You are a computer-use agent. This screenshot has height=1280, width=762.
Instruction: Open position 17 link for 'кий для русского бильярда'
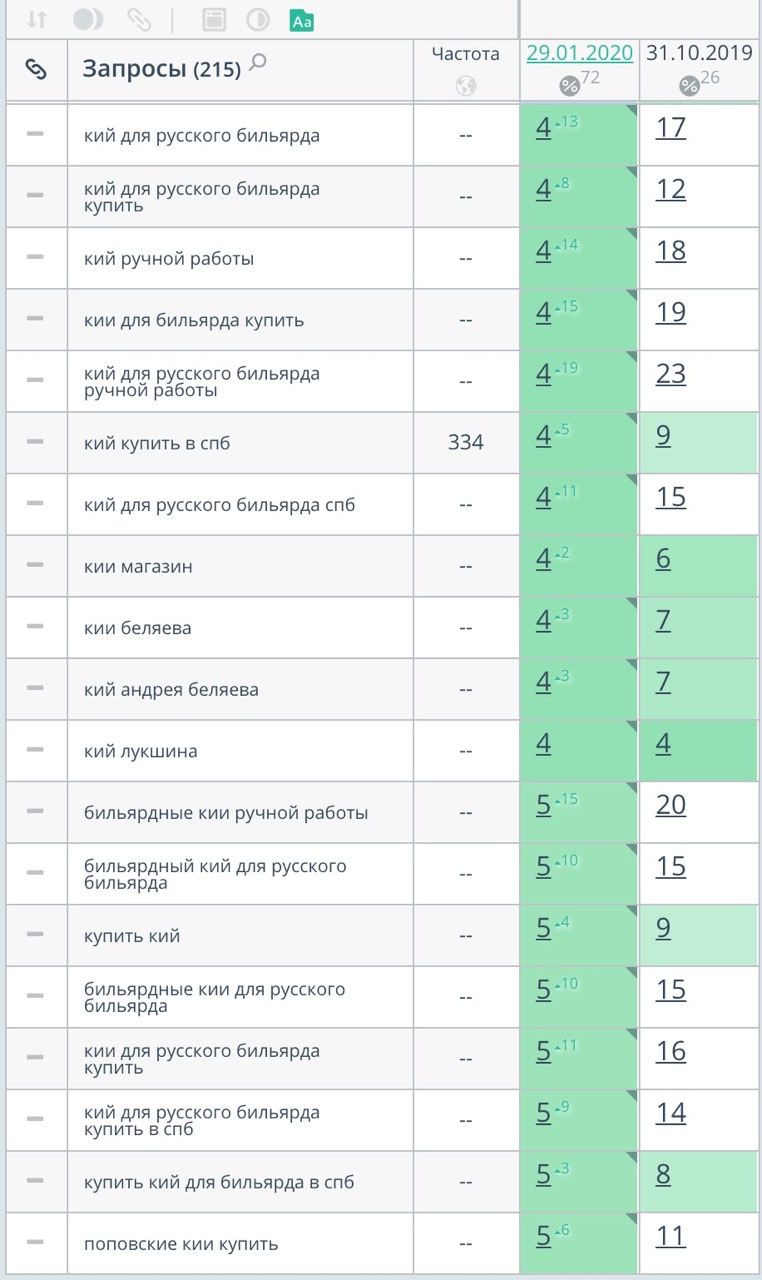click(671, 128)
